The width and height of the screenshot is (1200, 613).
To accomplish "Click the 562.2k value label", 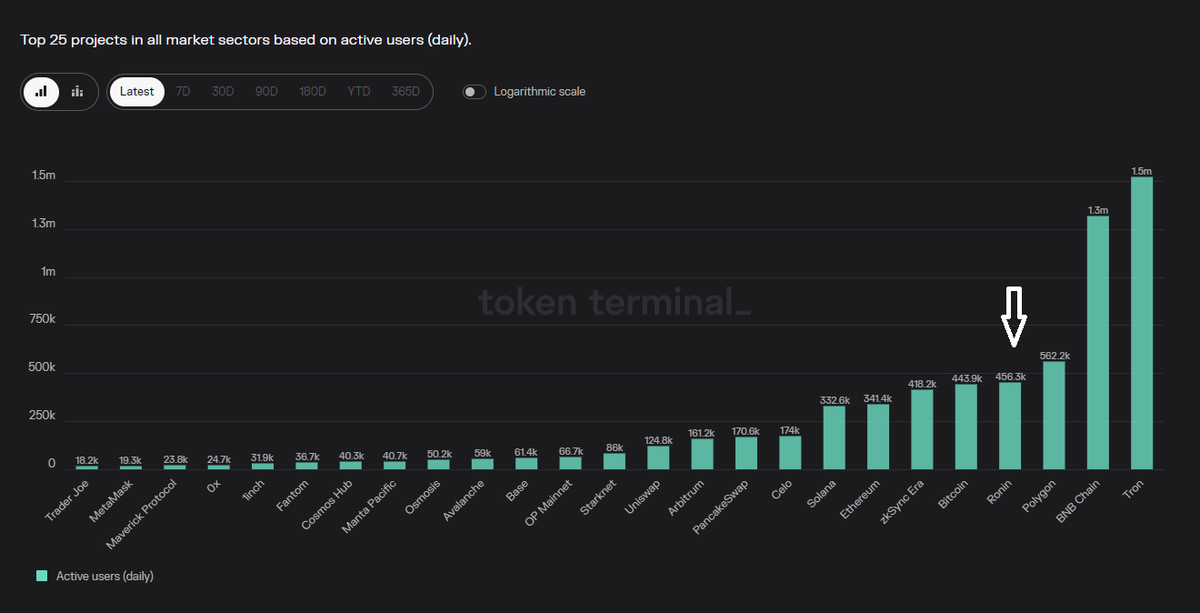I will point(1054,355).
